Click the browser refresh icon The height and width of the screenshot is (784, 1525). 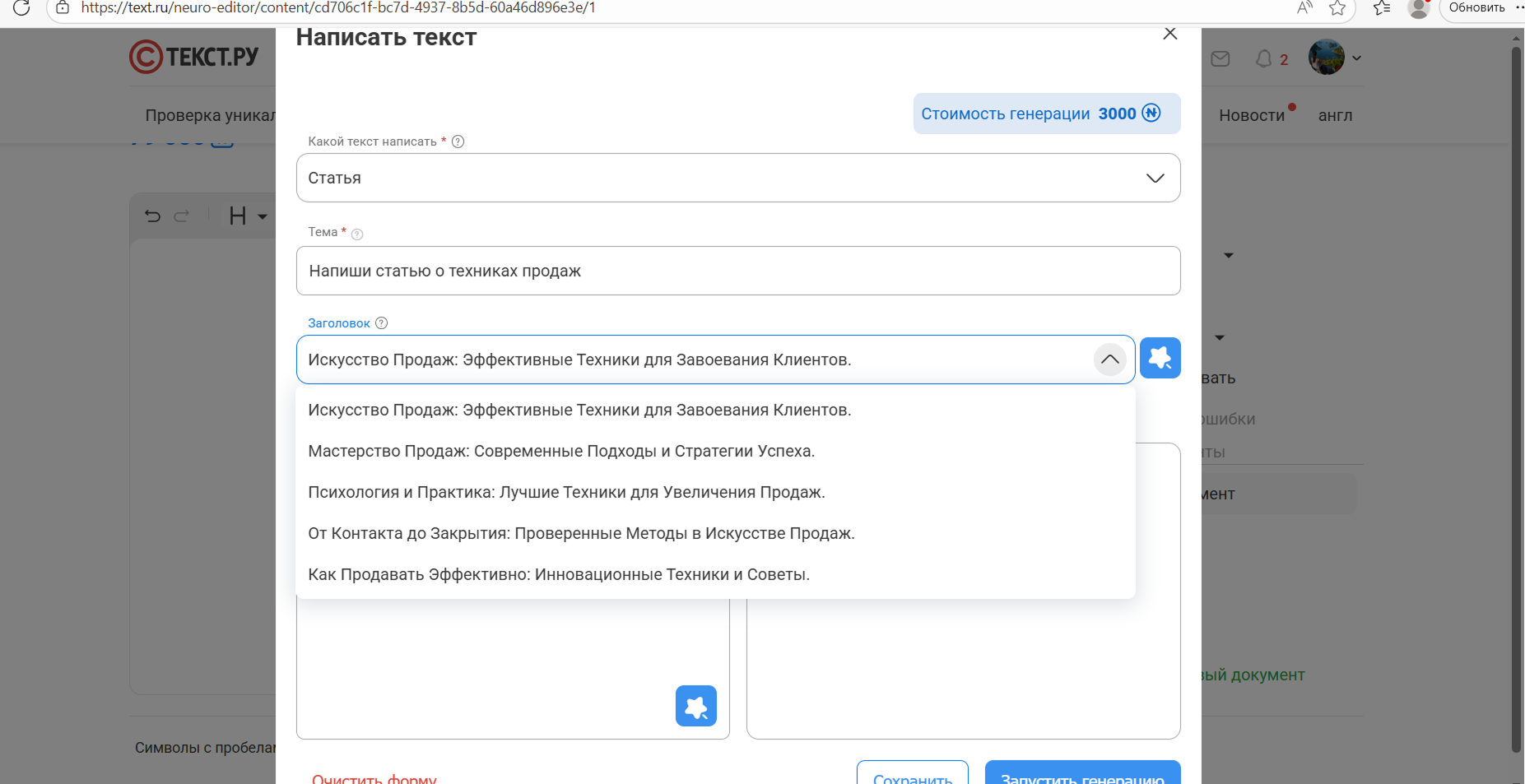point(22,8)
